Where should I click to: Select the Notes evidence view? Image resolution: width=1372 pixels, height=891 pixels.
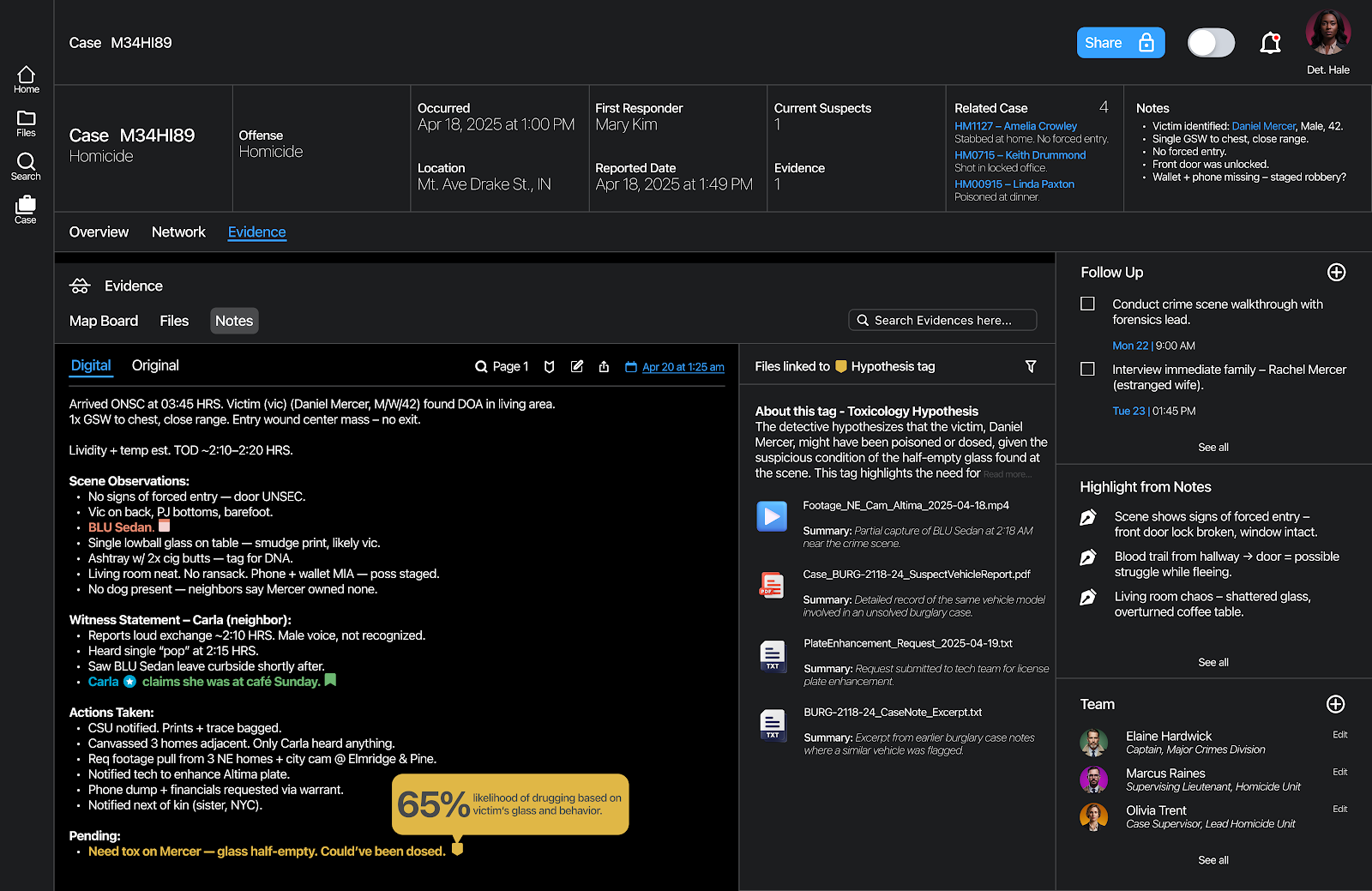click(234, 321)
